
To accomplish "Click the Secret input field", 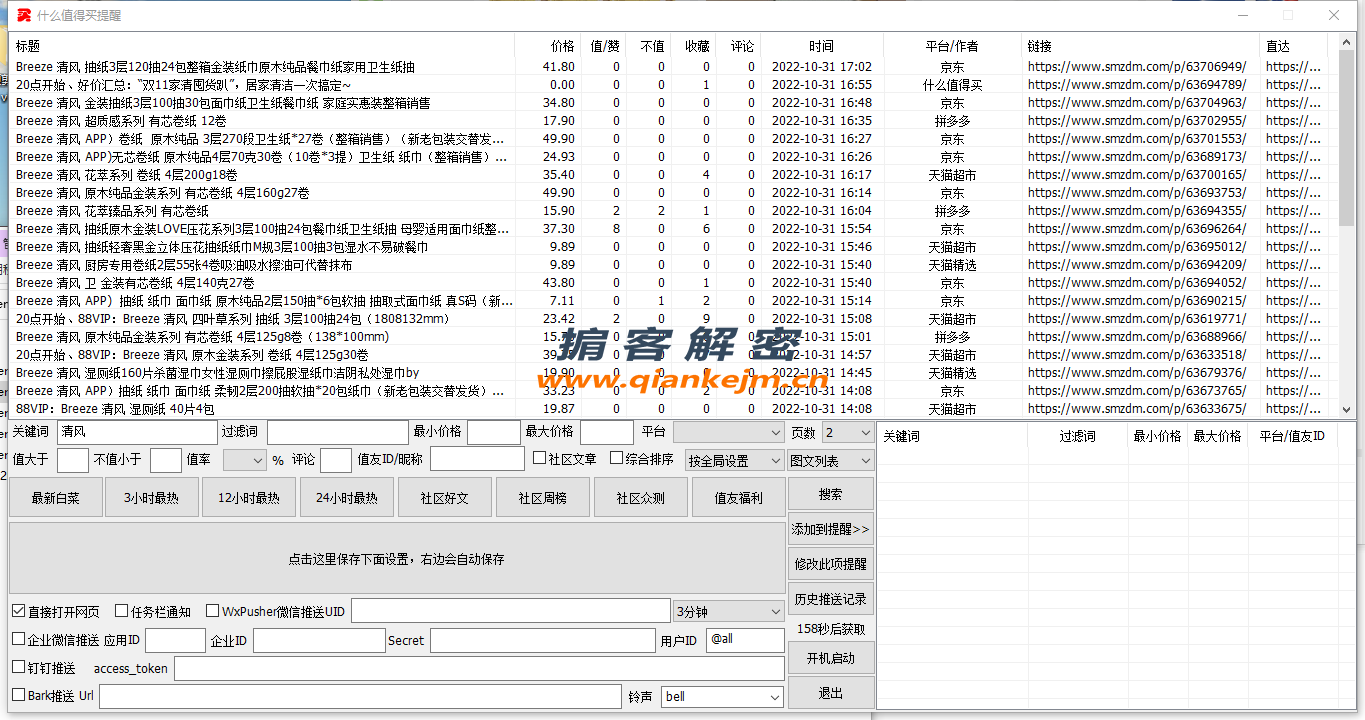I will pos(542,640).
